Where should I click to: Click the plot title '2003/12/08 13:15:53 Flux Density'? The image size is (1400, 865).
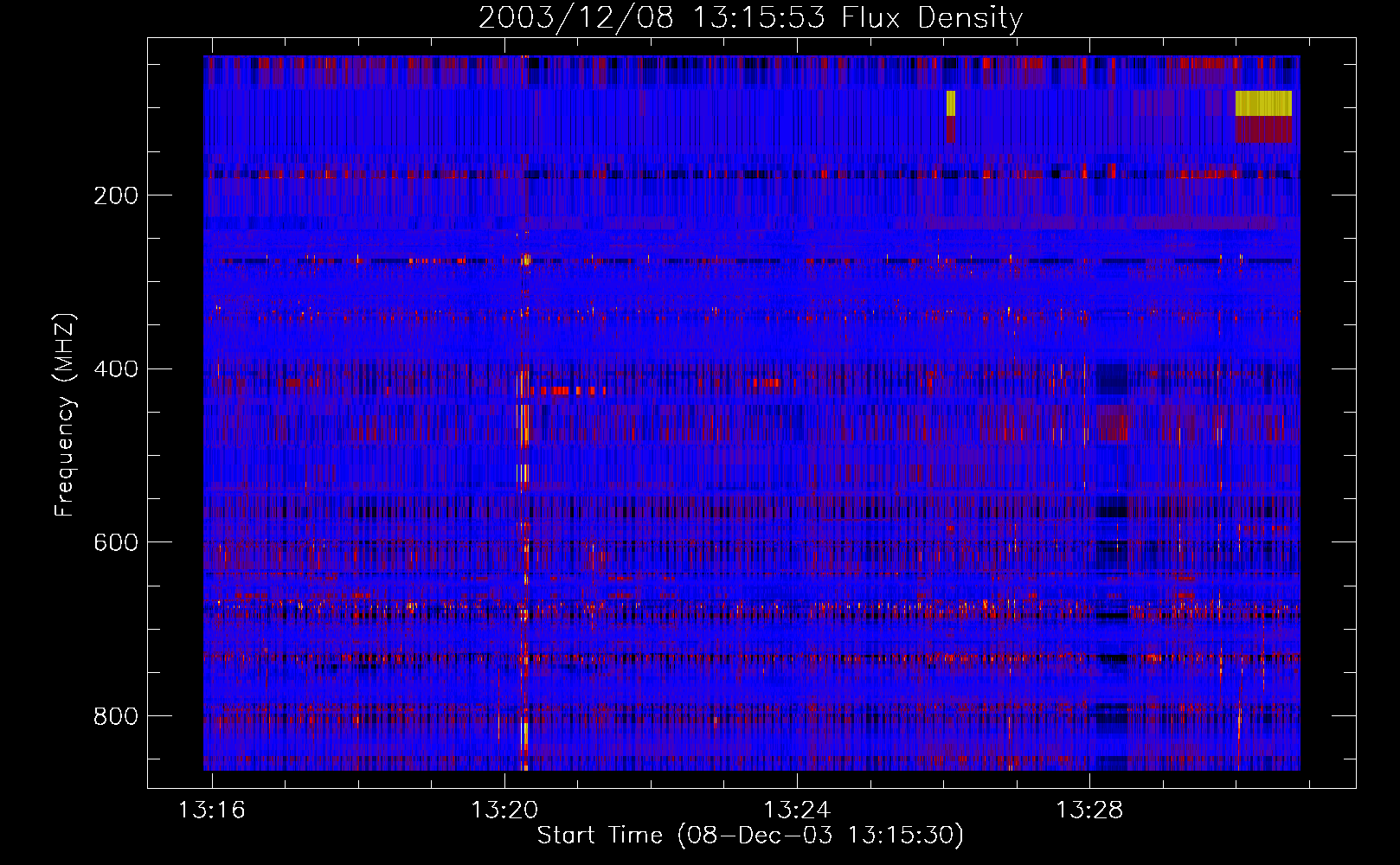pyautogui.click(x=750, y=17)
